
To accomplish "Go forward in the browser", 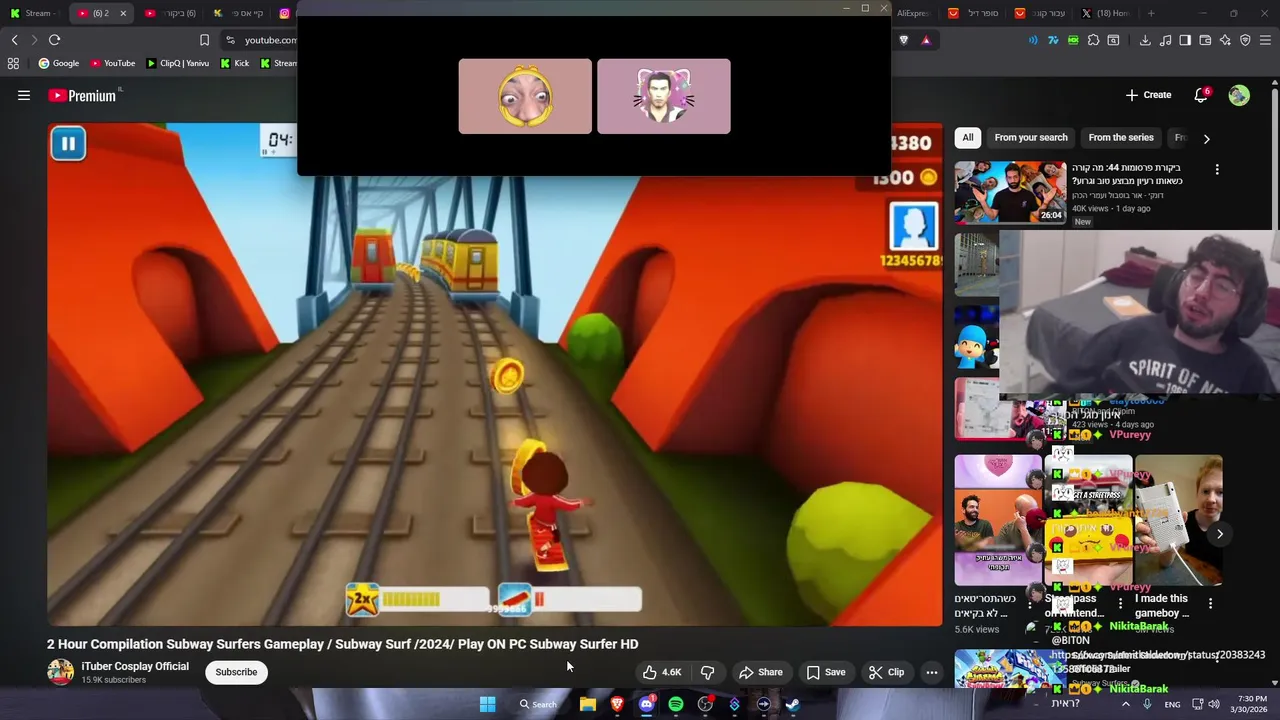I will 34,40.
